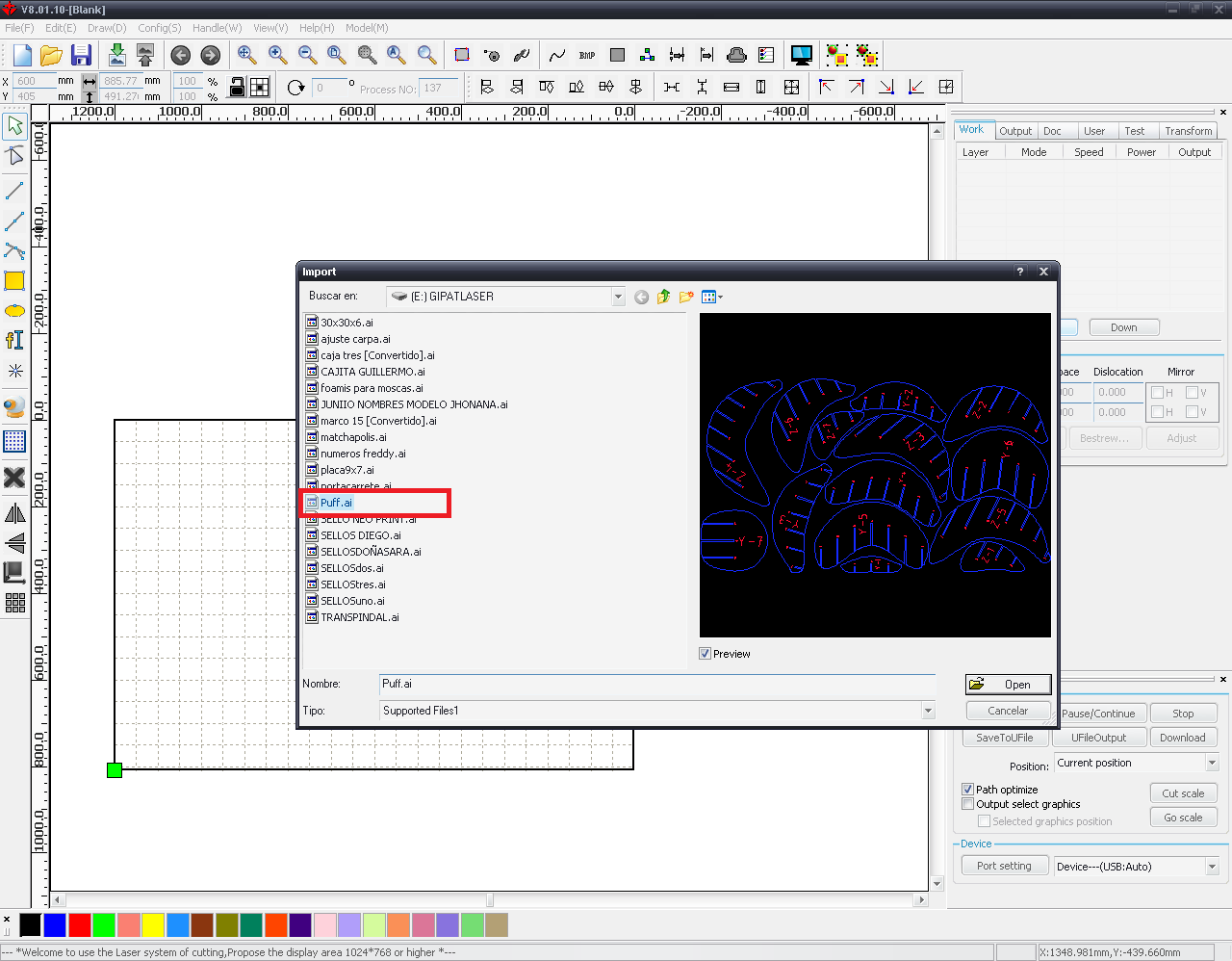Viewport: 1232px width, 961px height.
Task: Toggle the upper H mirror checkbox
Action: 1158,393
